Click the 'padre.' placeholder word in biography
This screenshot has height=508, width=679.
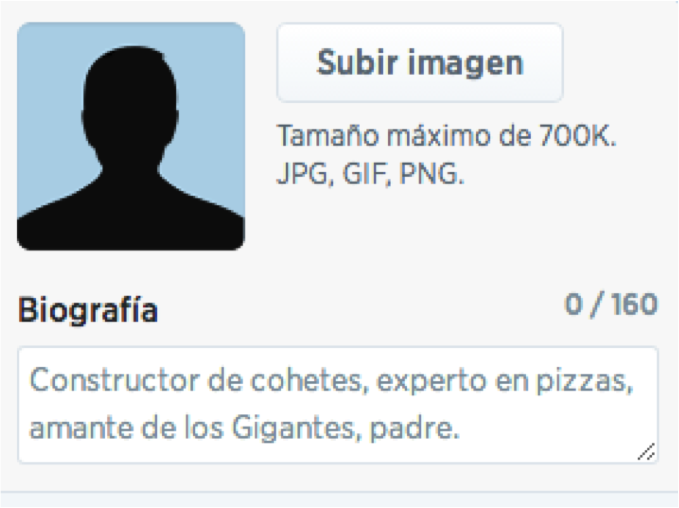tap(414, 429)
